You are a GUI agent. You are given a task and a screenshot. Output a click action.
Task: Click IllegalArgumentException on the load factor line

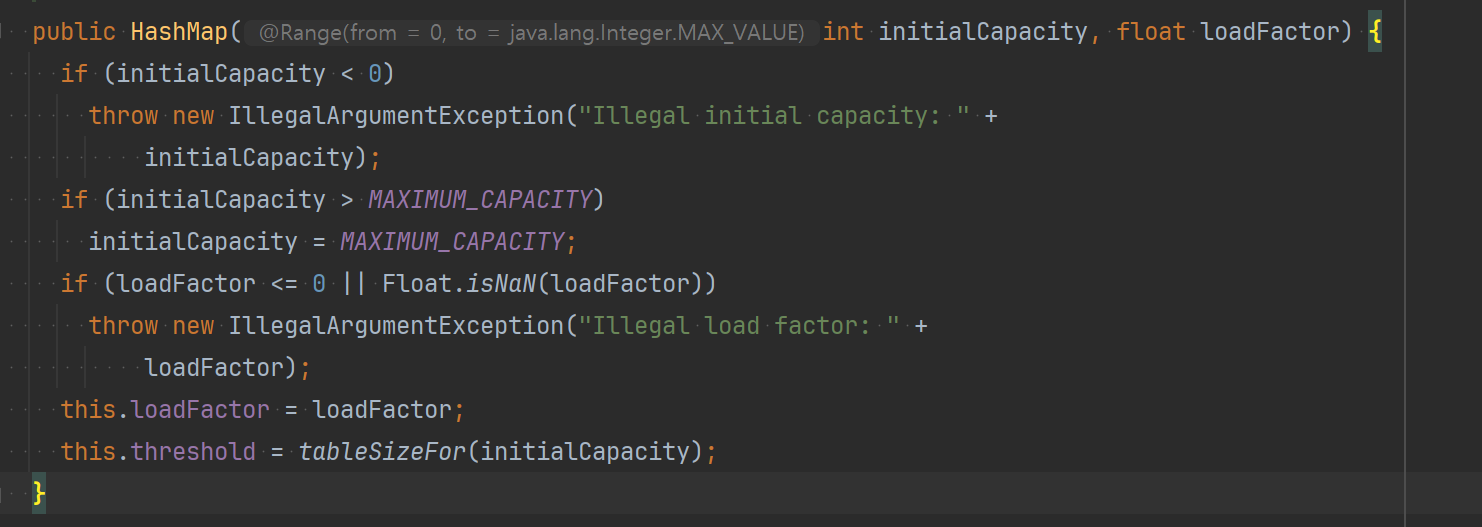(396, 326)
